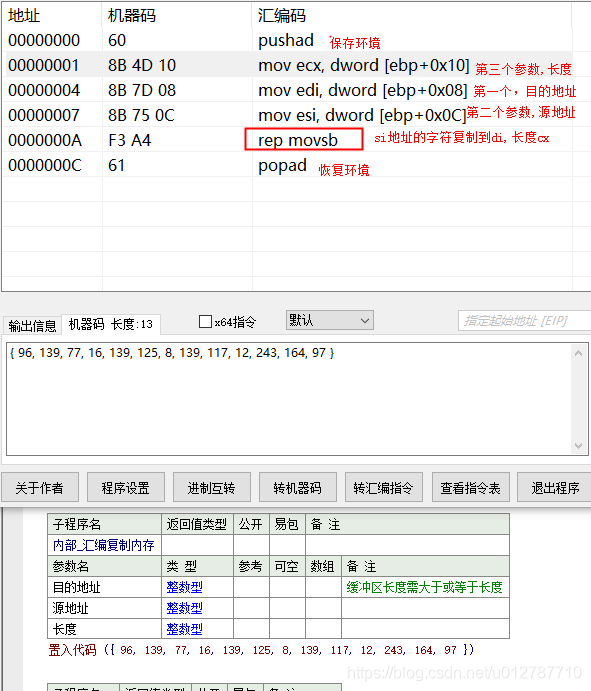Click the rep movsb instruction
591x691 pixels.
click(298, 141)
